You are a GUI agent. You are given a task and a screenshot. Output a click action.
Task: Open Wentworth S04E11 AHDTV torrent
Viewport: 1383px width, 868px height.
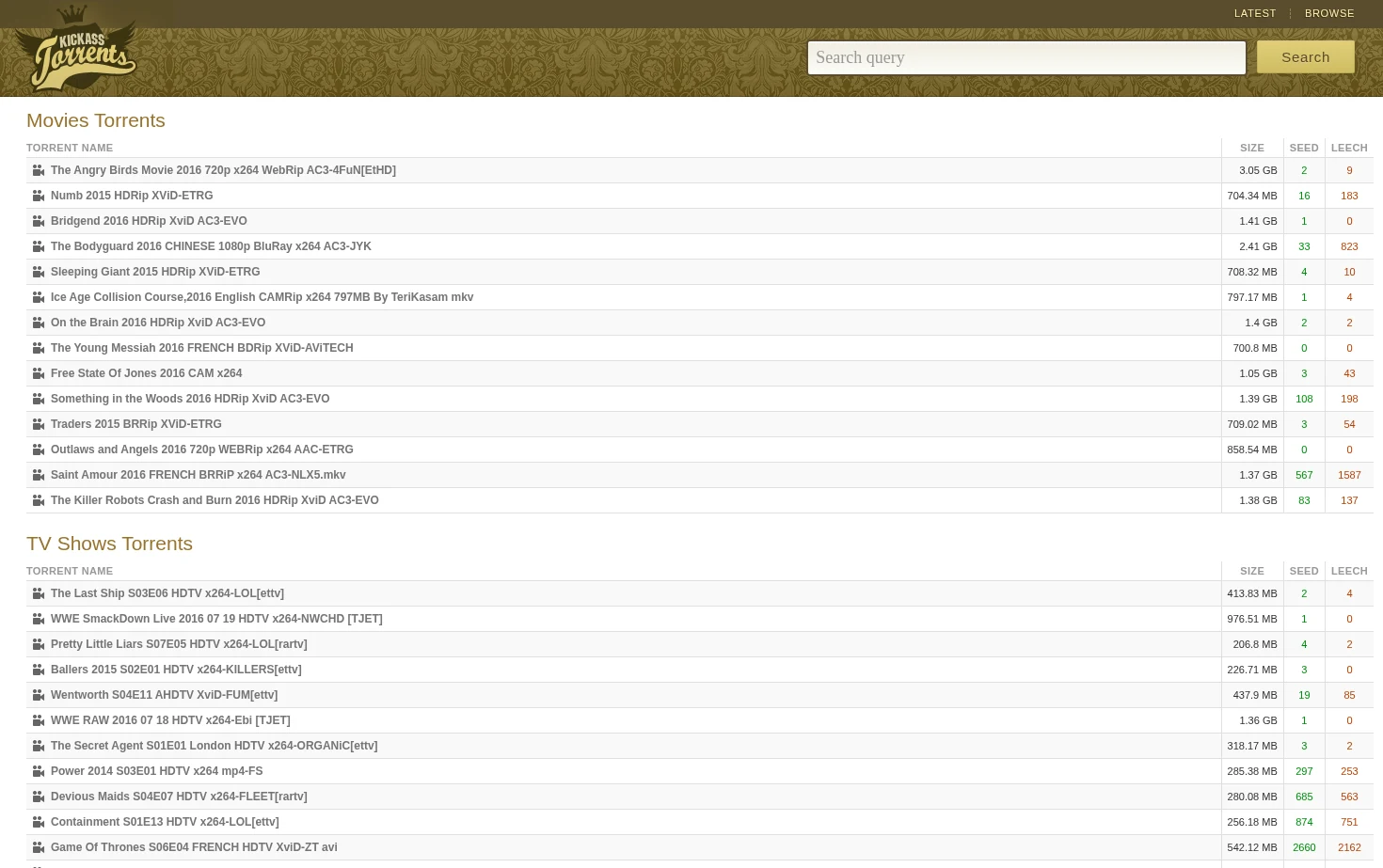[164, 695]
